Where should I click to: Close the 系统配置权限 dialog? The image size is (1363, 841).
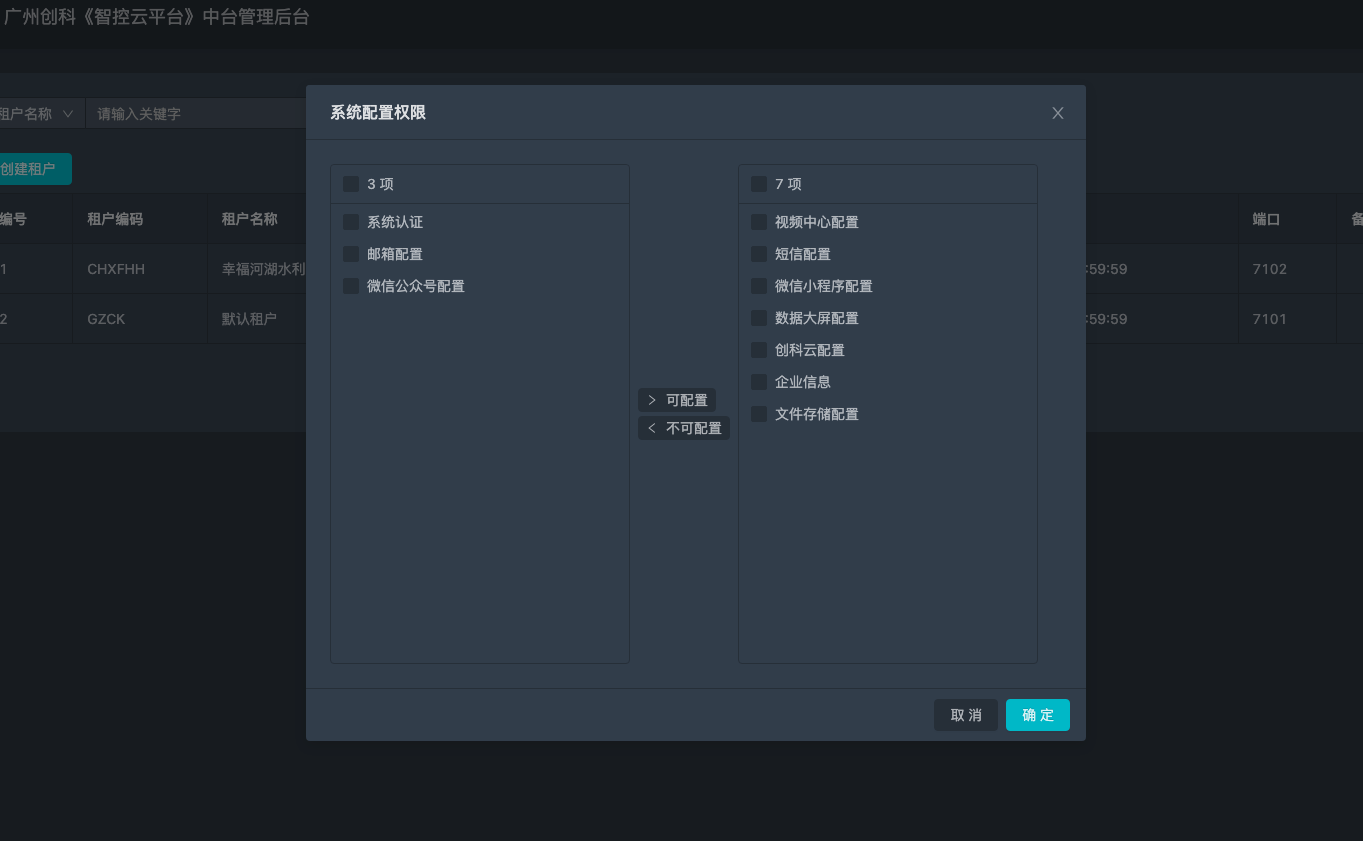tap(1057, 113)
